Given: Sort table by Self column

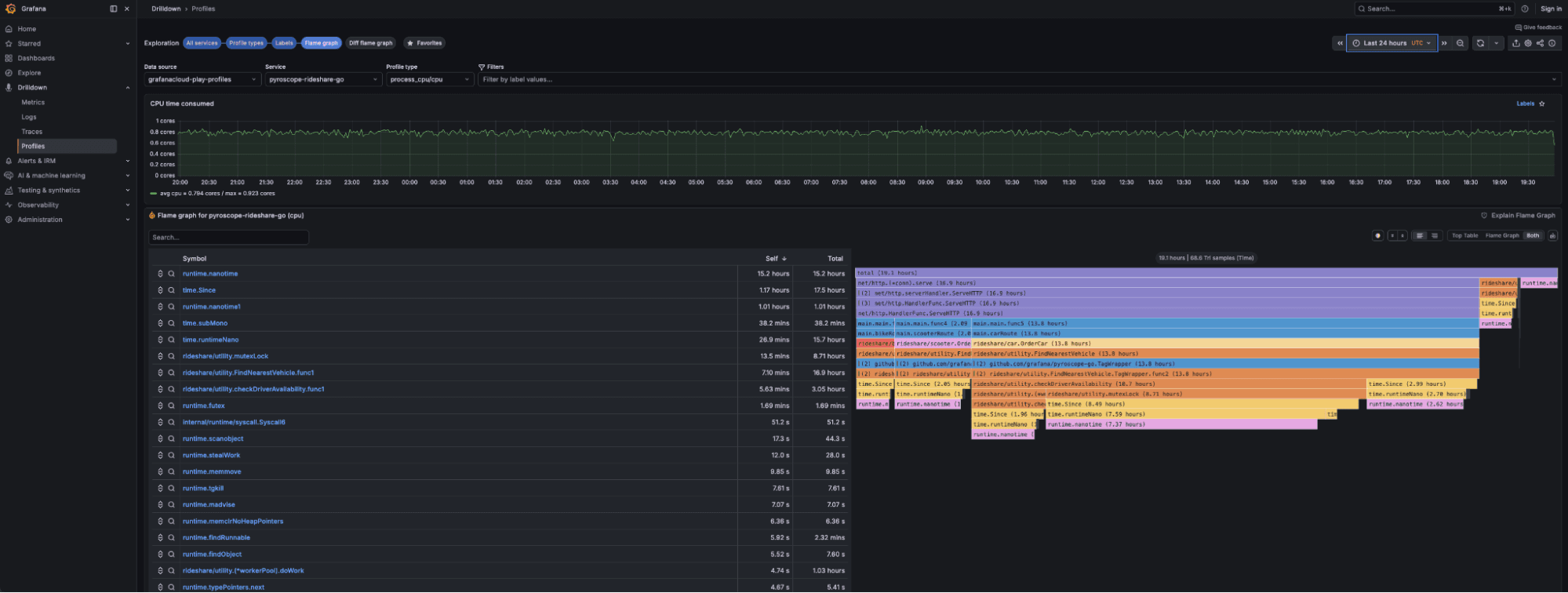Looking at the screenshot, I should [x=776, y=258].
